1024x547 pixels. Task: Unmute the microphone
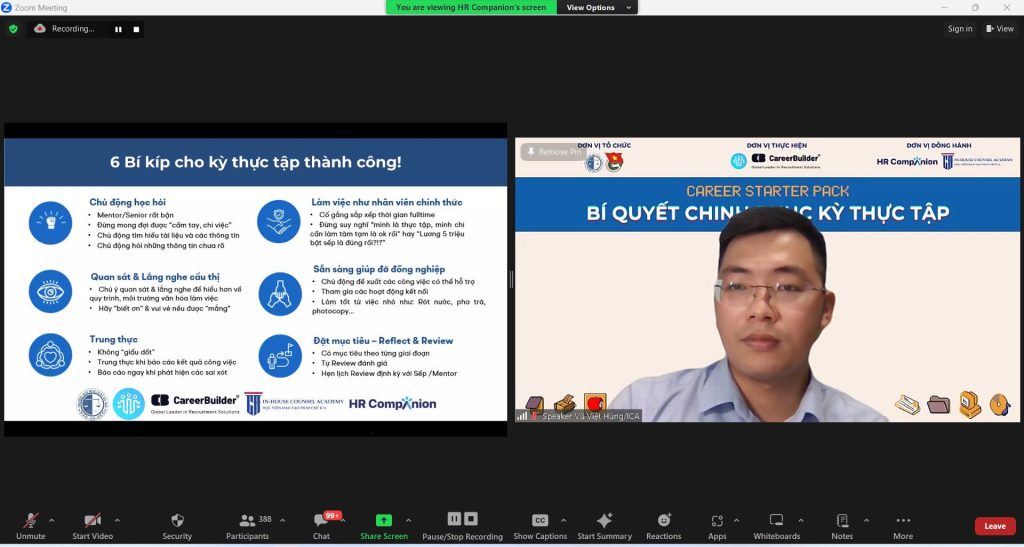click(x=31, y=521)
